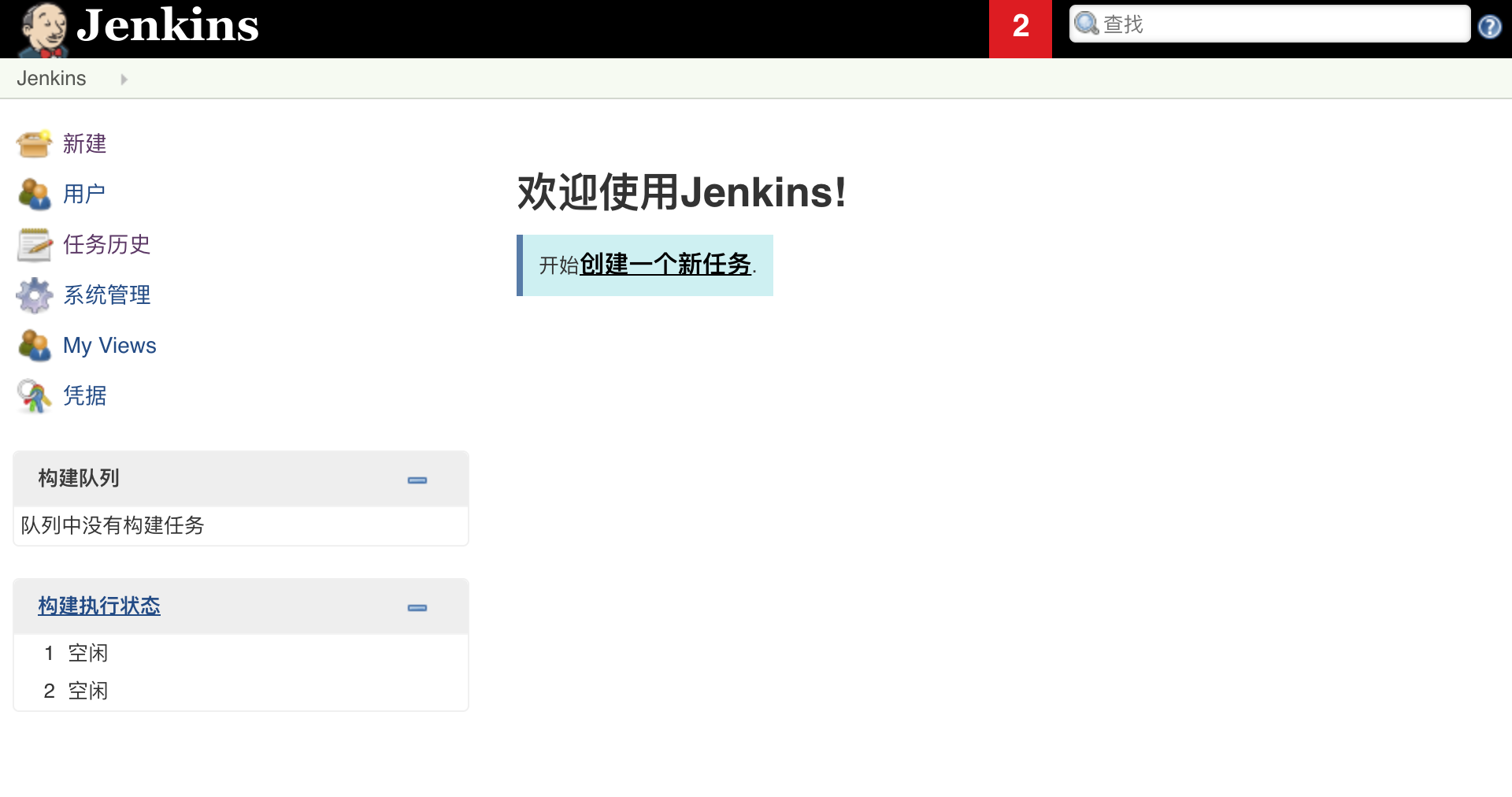Click the My Views people icon
Viewport: 1512px width, 797px height.
click(x=34, y=346)
